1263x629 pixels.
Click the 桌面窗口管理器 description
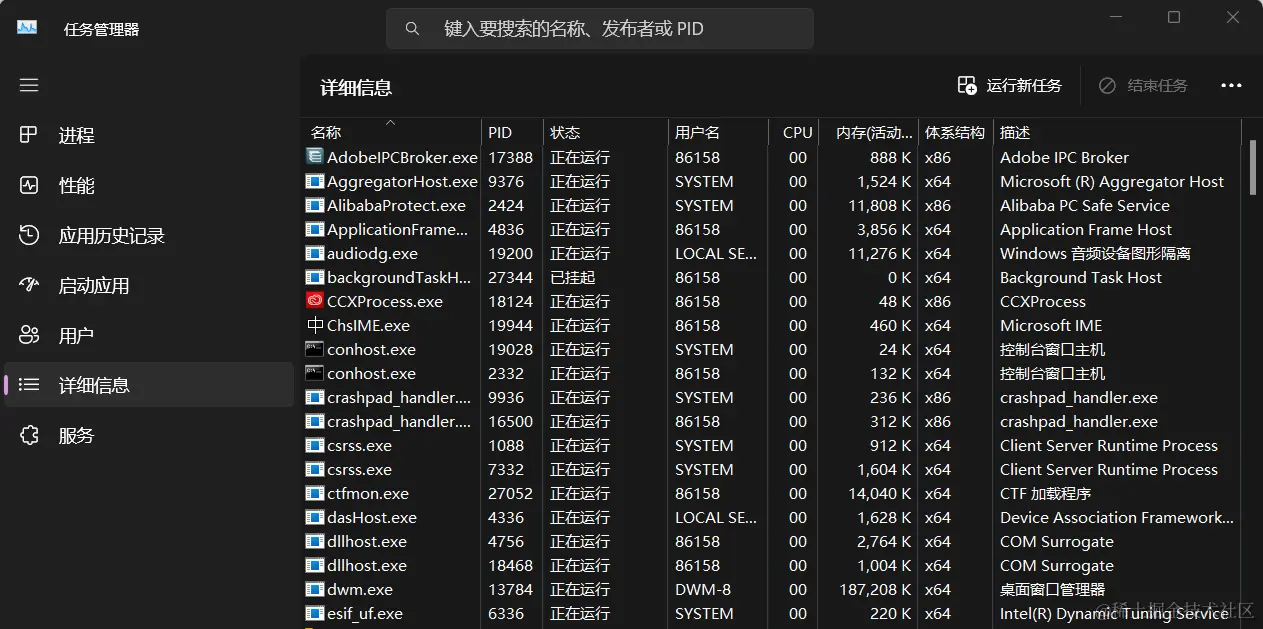(x=1052, y=589)
